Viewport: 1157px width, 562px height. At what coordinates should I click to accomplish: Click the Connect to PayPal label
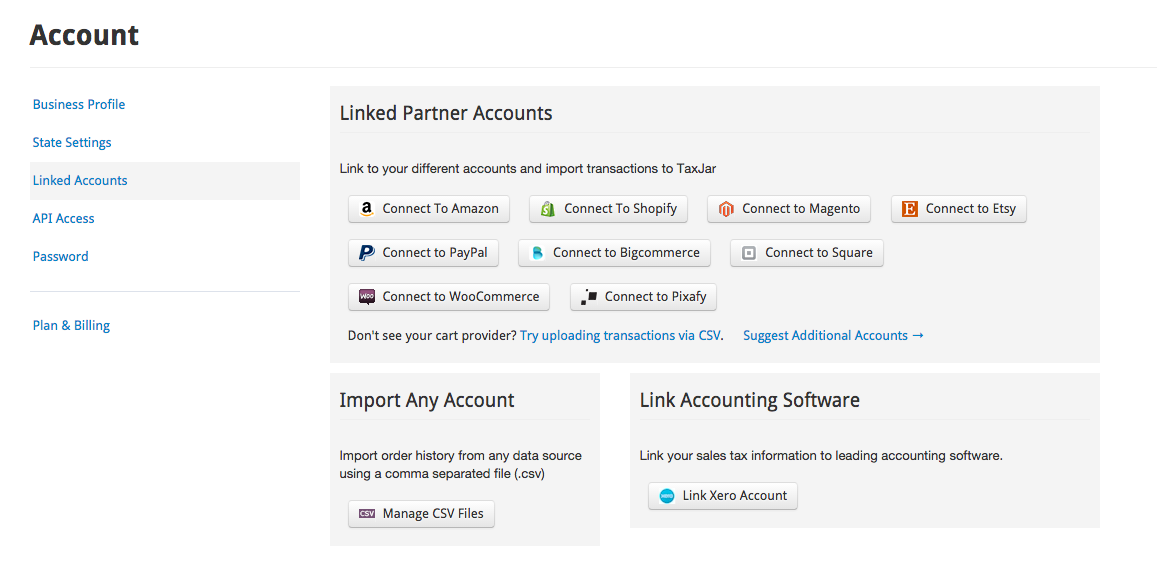pyautogui.click(x=435, y=252)
